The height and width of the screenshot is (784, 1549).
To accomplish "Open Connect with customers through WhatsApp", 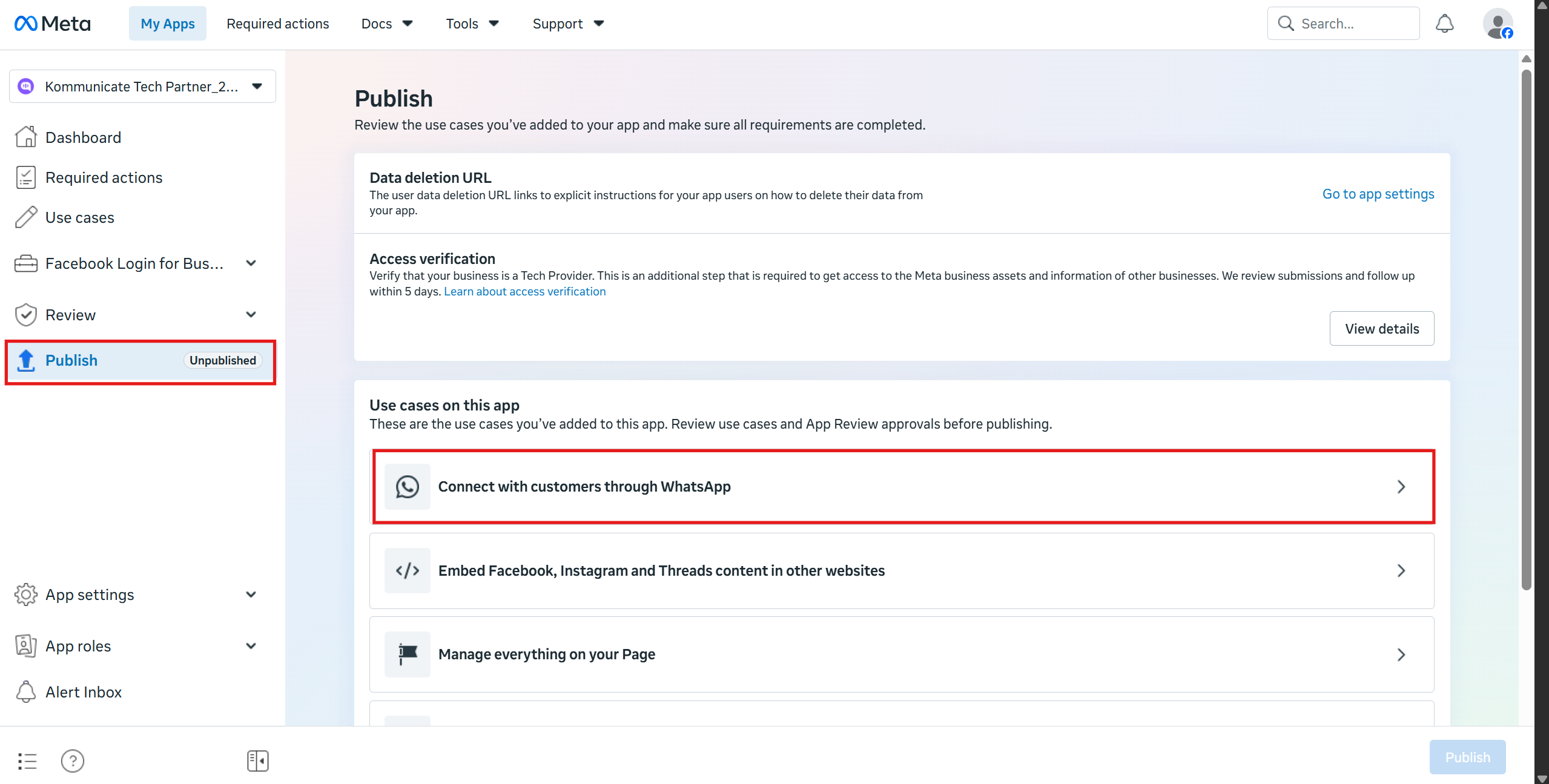I will (x=903, y=487).
